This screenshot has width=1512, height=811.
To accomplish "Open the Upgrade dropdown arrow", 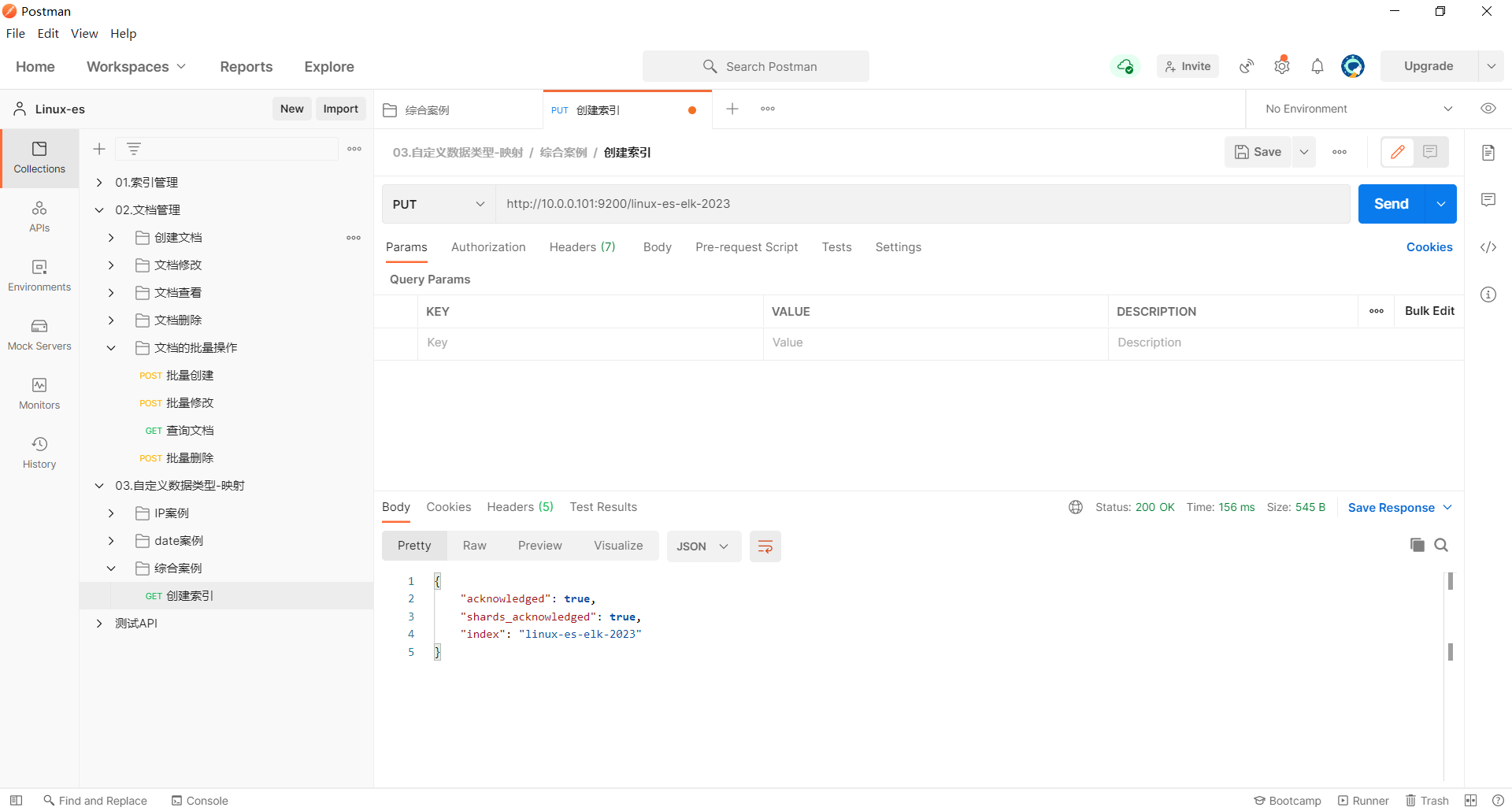I will pos(1492,66).
